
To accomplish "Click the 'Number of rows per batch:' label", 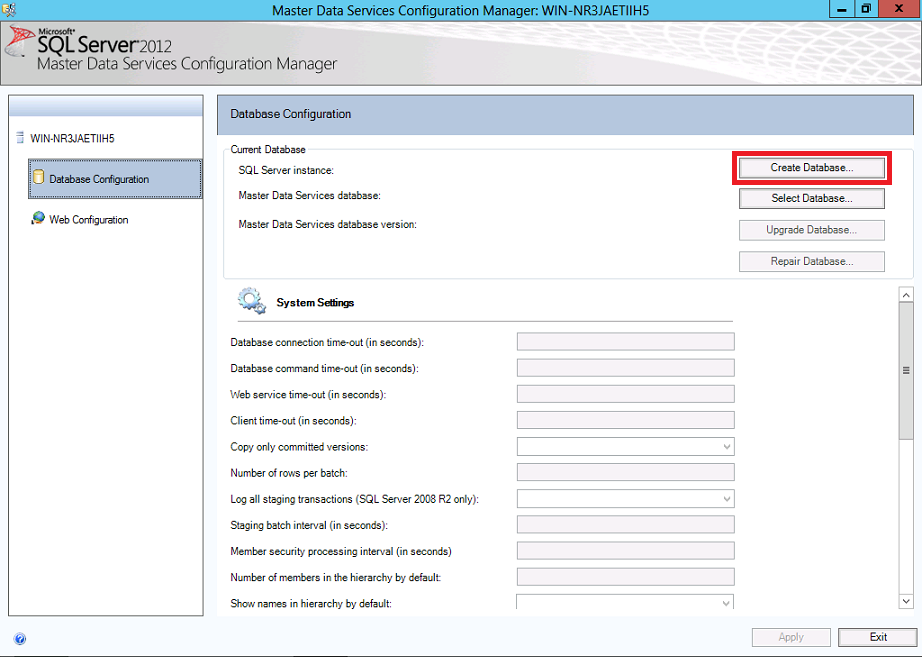I will click(289, 473).
